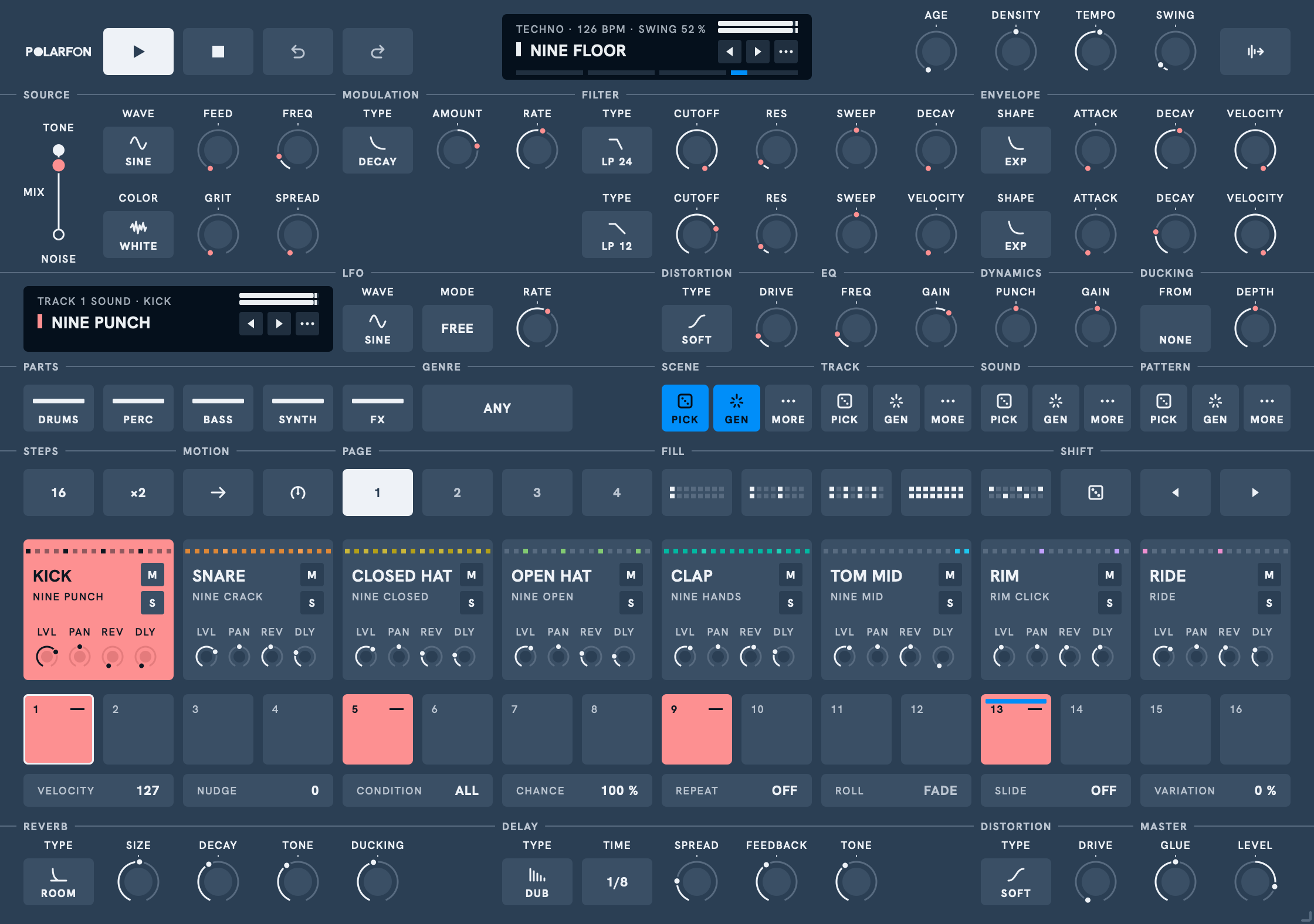Click the audio export waveform icon
This screenshot has height=924, width=1314.
1255,52
